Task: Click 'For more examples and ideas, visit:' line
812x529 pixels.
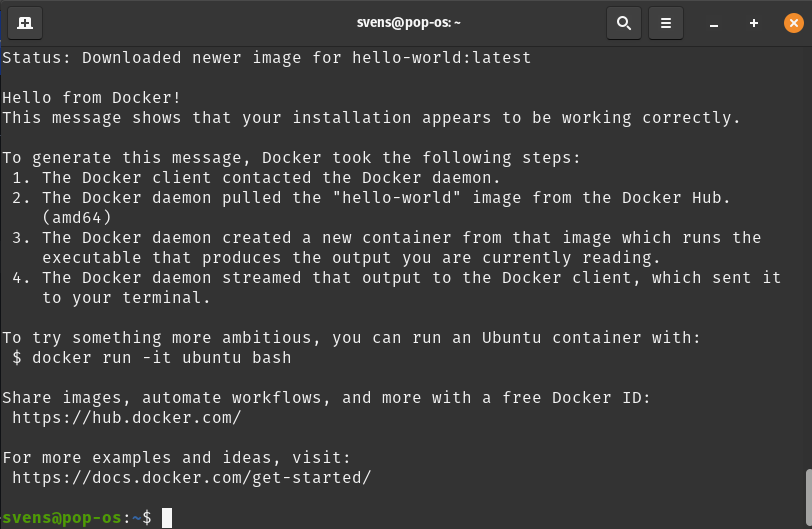Action: (177, 458)
